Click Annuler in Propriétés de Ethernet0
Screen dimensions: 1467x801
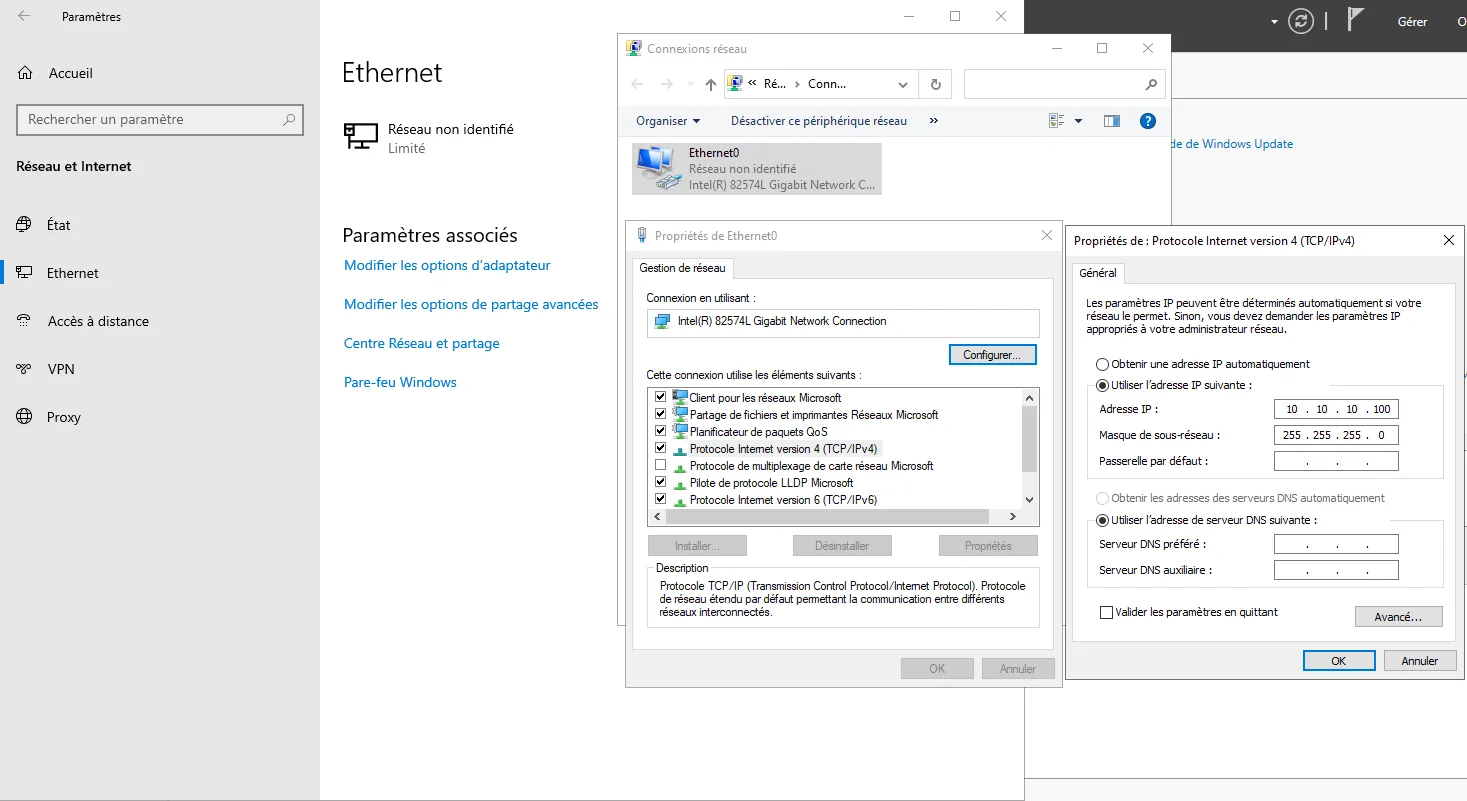pyautogui.click(x=1018, y=669)
